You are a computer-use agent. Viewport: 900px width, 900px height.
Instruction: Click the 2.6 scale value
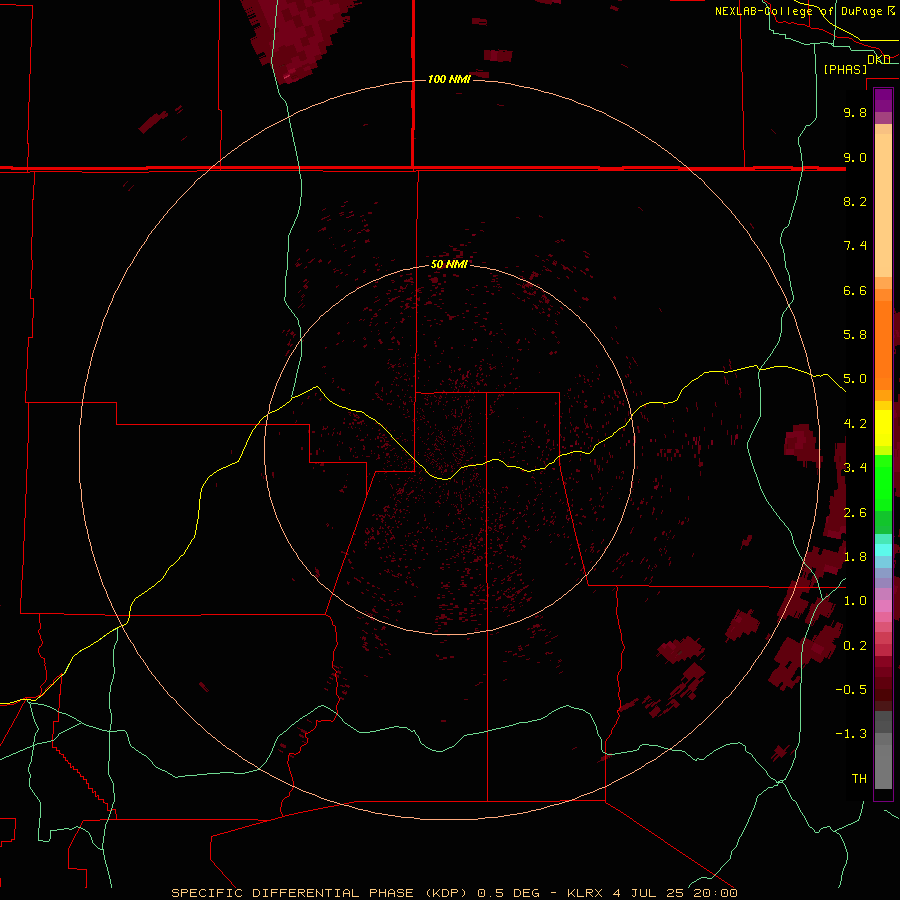pyautogui.click(x=855, y=513)
